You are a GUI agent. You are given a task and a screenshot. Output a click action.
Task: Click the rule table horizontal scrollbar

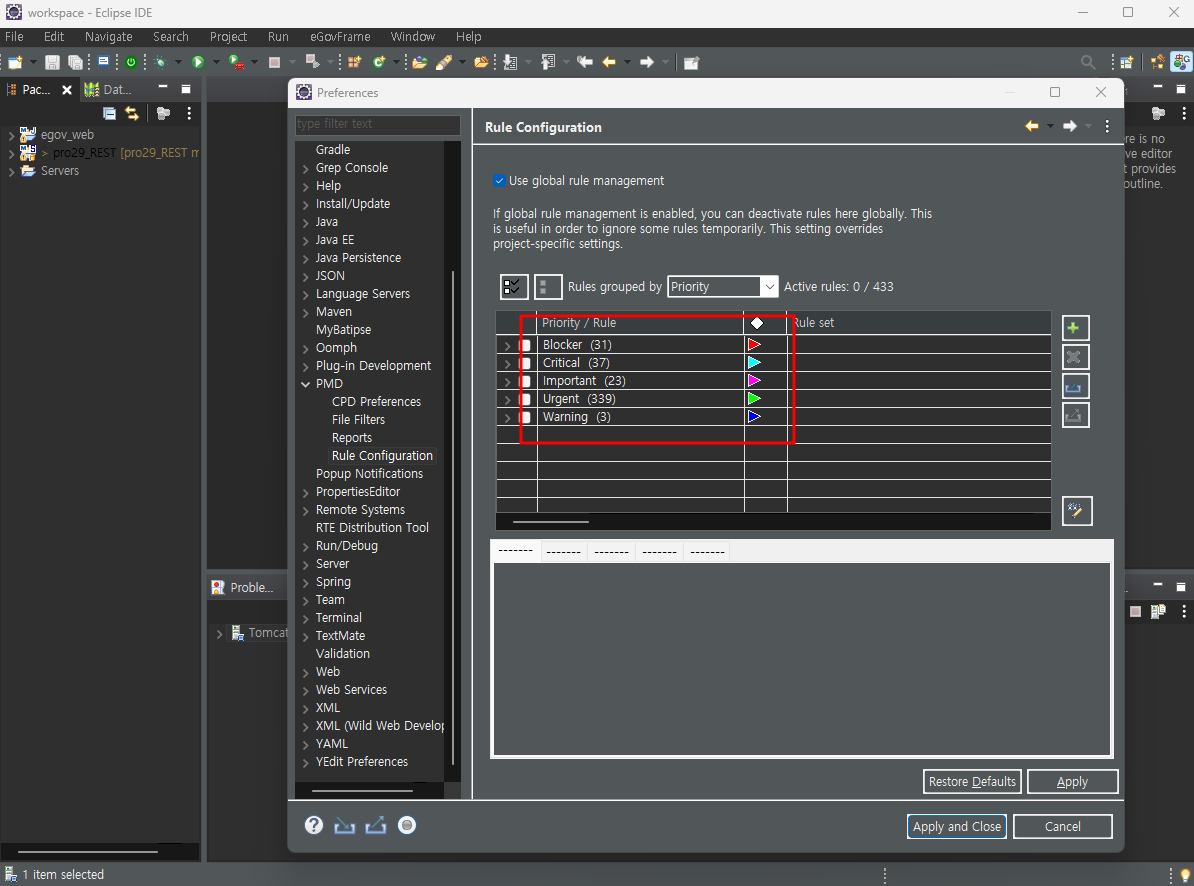[x=551, y=522]
